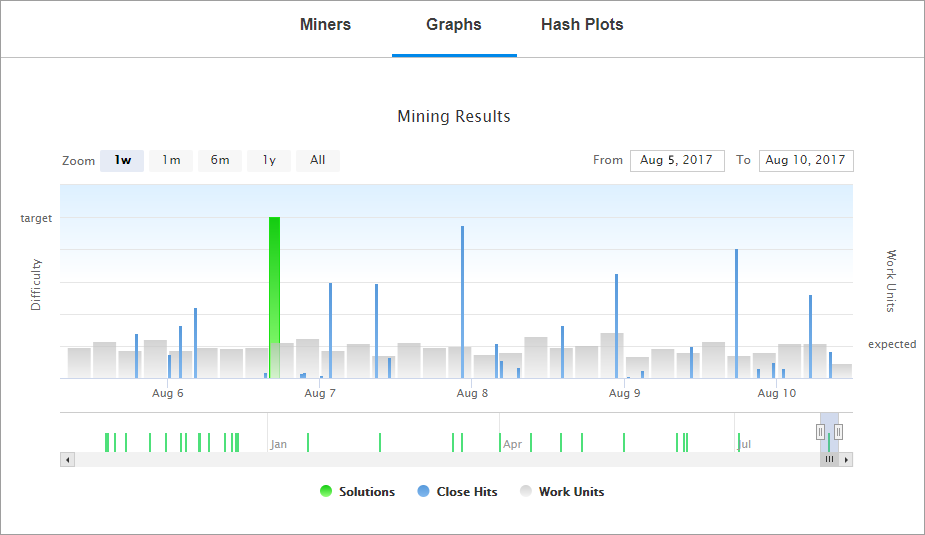The height and width of the screenshot is (535, 925).
Task: Click the right navigator range handle
Action: [838, 432]
